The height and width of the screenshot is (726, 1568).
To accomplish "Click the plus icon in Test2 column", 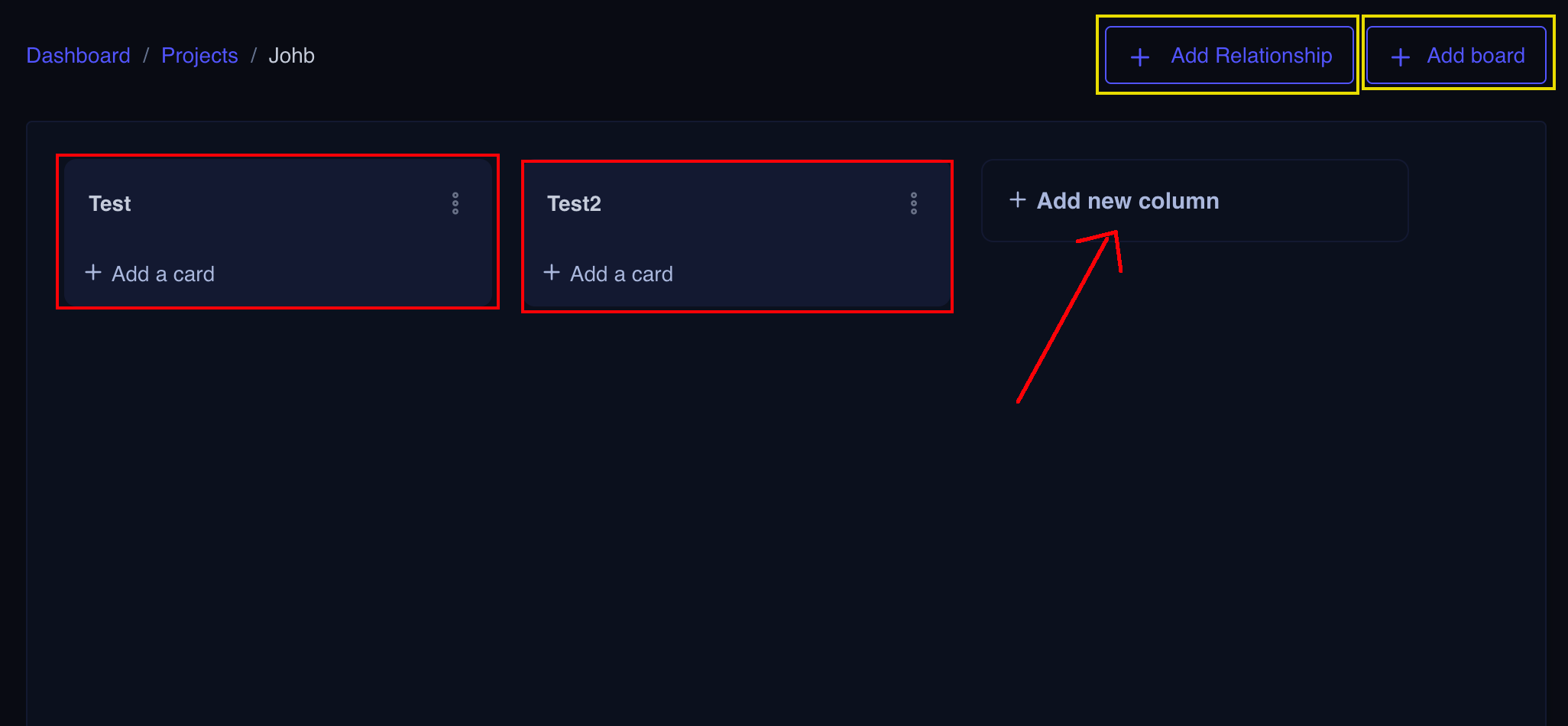I will [x=552, y=273].
